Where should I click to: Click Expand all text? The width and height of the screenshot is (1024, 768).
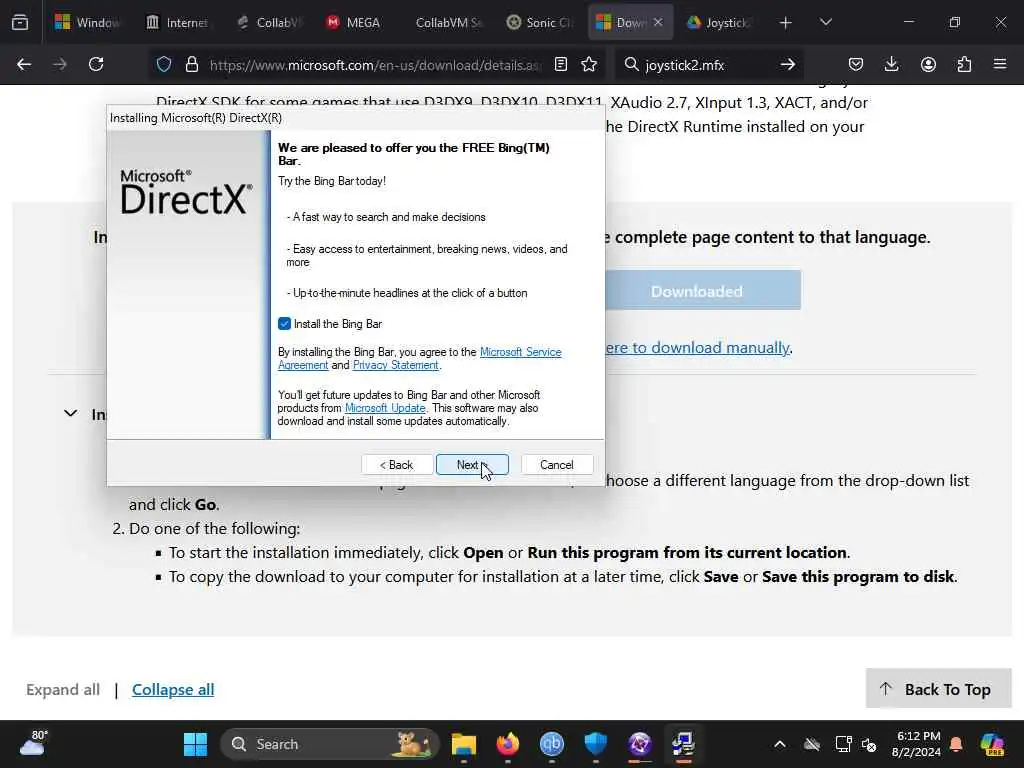click(63, 690)
